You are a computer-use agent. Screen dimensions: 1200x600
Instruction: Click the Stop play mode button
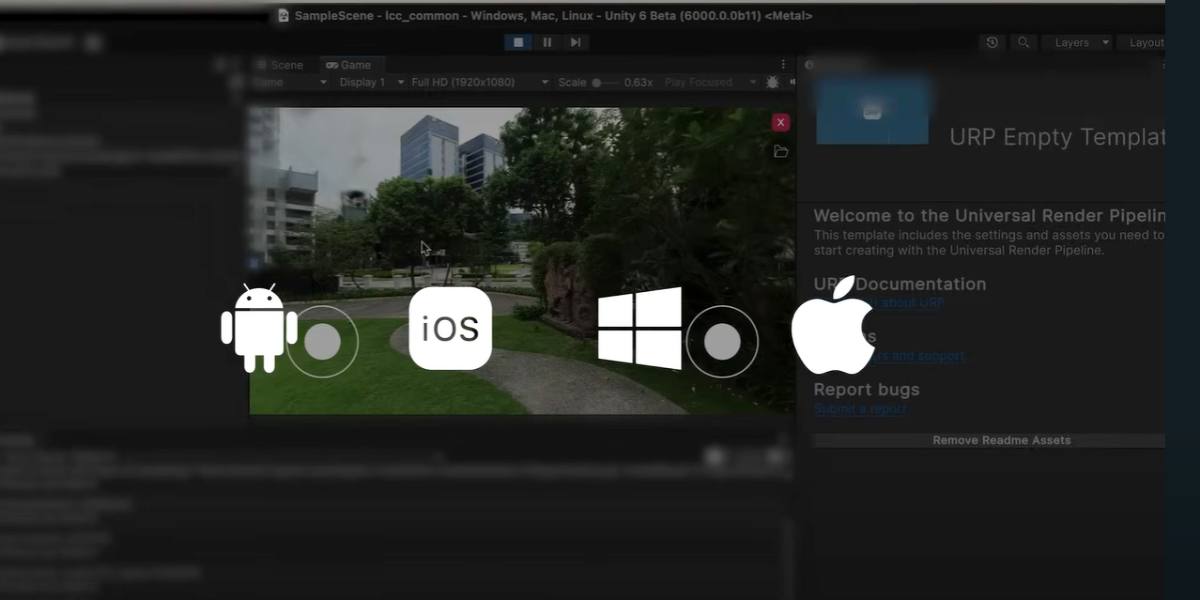coord(518,42)
